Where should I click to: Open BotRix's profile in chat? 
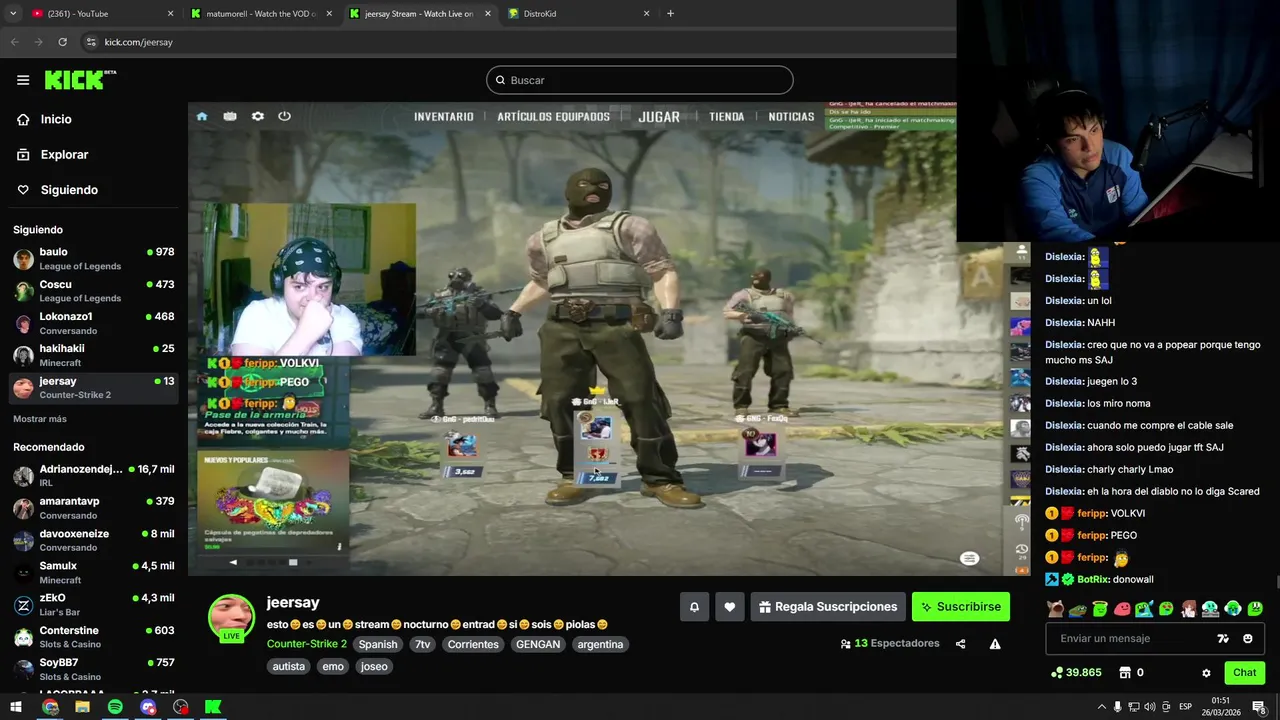pos(1092,580)
